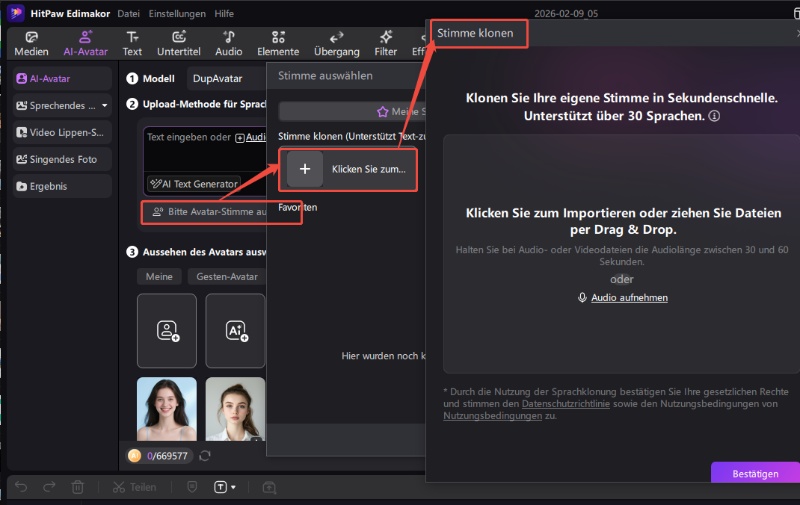The image size is (800, 505).
Task: Select AI-Avatar in the sidebar
Action: click(x=62, y=79)
